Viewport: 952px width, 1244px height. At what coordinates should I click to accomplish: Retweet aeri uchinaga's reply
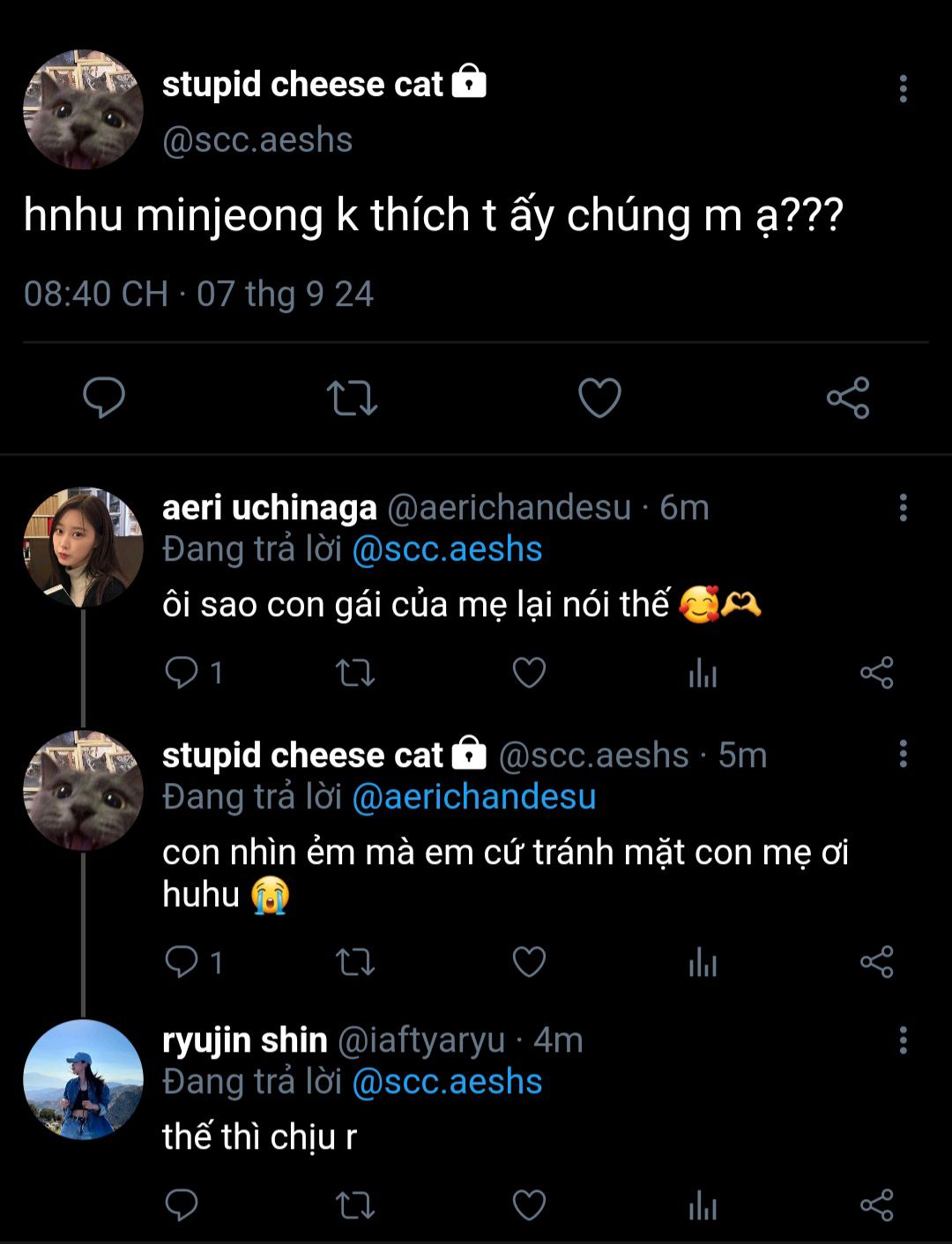(355, 674)
